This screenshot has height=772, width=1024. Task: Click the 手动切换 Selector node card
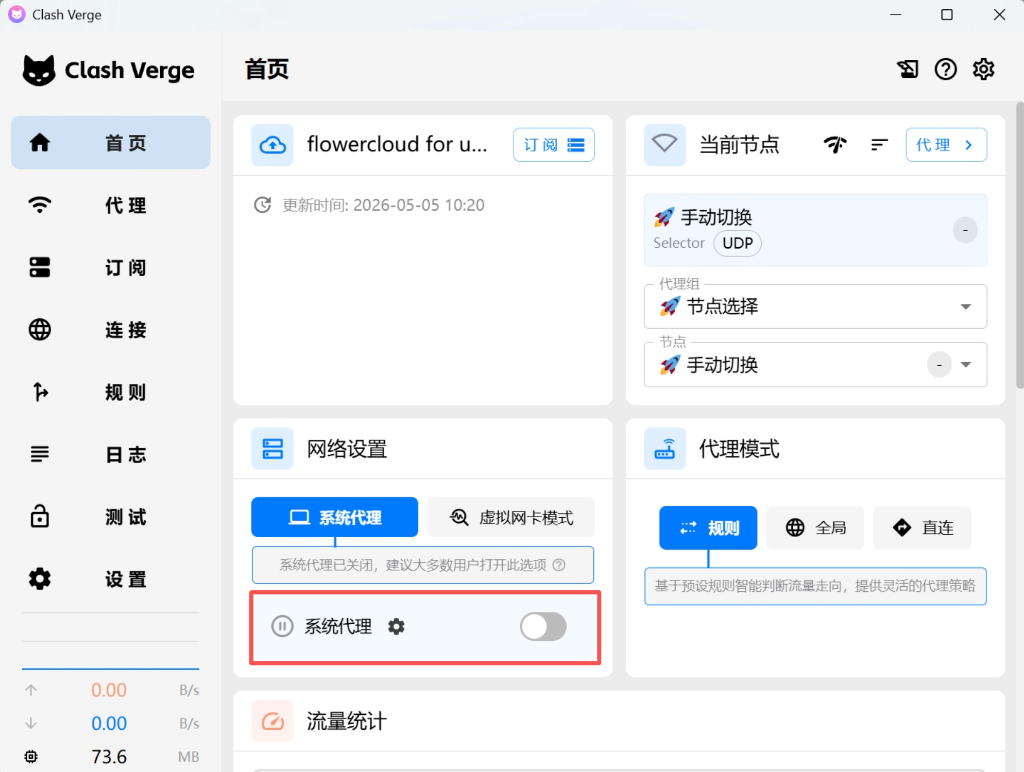tap(815, 230)
